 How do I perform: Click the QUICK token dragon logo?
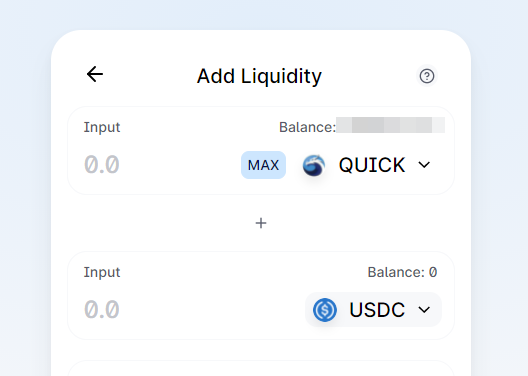[314, 165]
